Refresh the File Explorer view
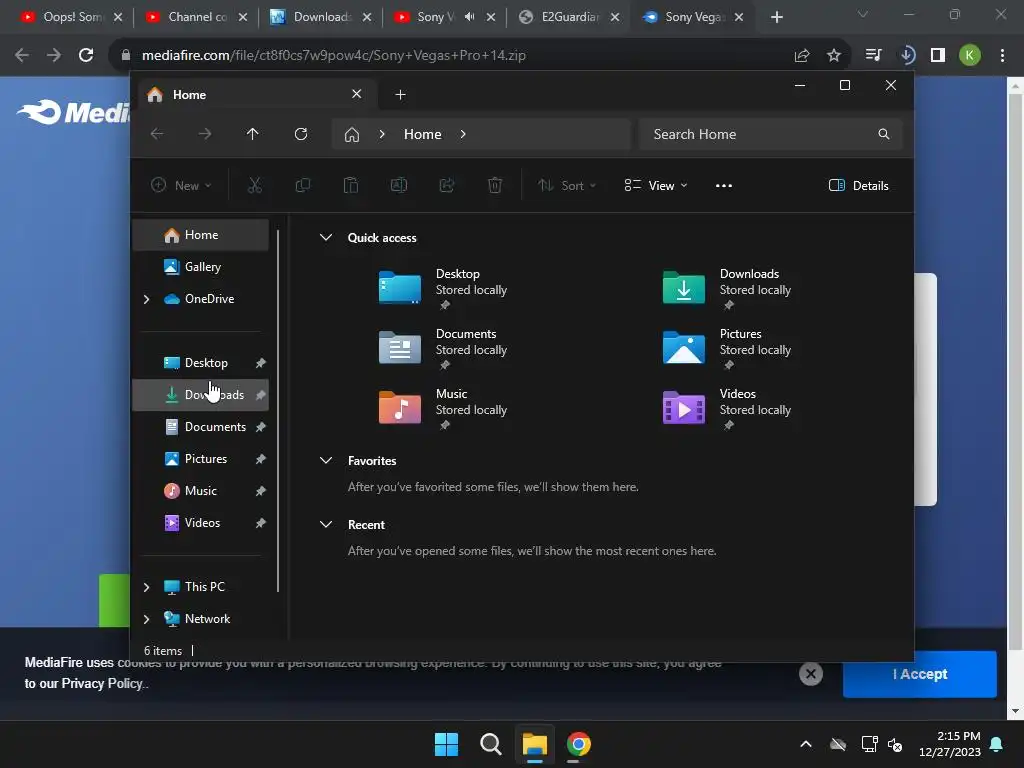Viewport: 1024px width, 768px height. [x=301, y=134]
